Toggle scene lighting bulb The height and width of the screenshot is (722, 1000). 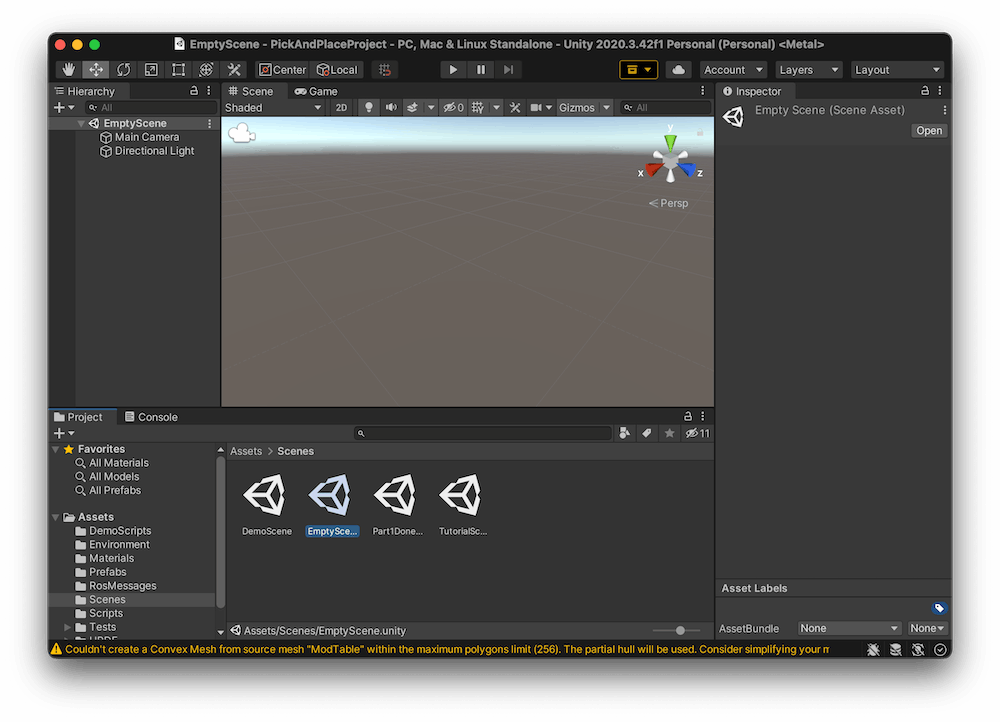click(368, 108)
